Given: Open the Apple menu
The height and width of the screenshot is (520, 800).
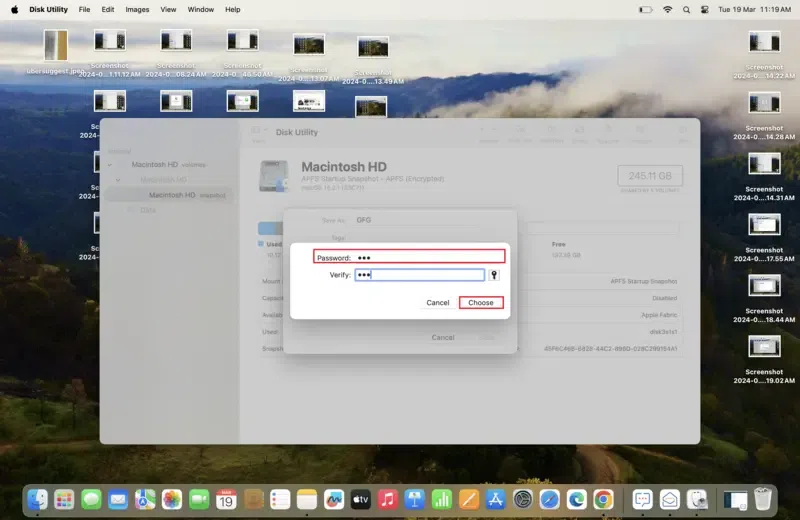Looking at the screenshot, I should click(14, 9).
